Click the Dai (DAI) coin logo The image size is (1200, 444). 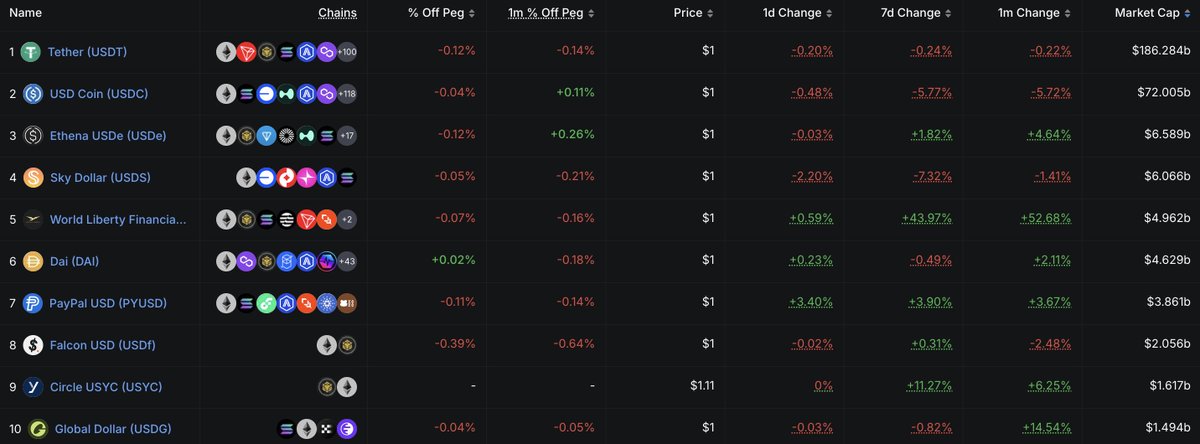click(x=32, y=261)
